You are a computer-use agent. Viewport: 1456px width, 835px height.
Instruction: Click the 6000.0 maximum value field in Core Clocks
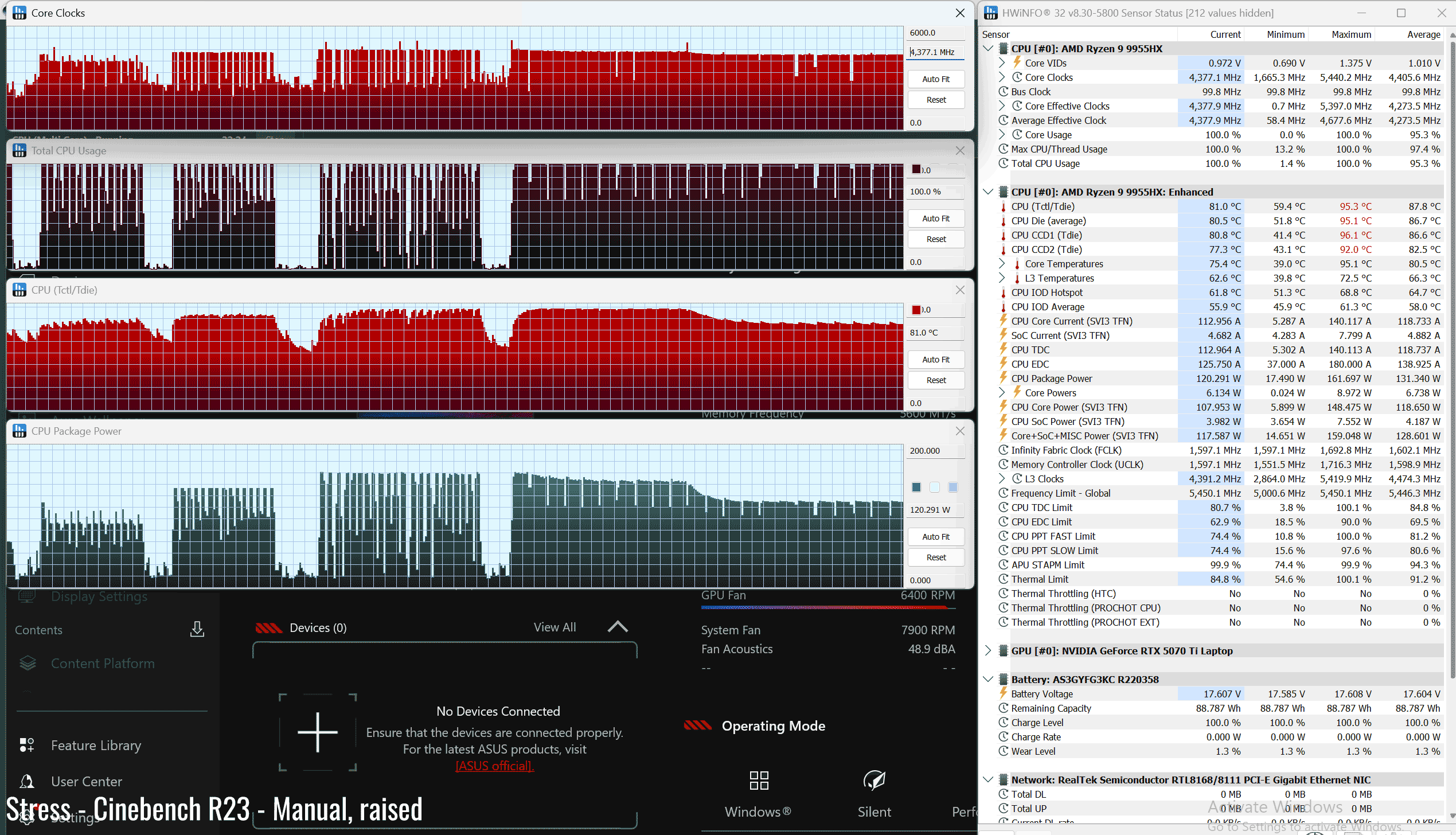coord(935,33)
